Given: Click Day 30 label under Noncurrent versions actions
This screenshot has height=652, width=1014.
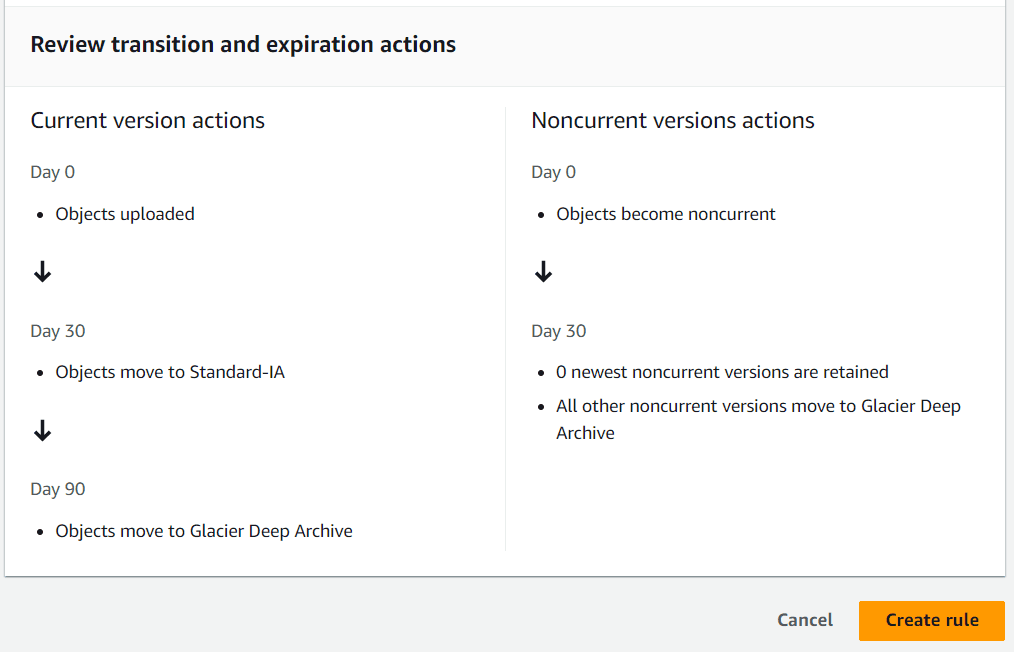Looking at the screenshot, I should [x=559, y=331].
